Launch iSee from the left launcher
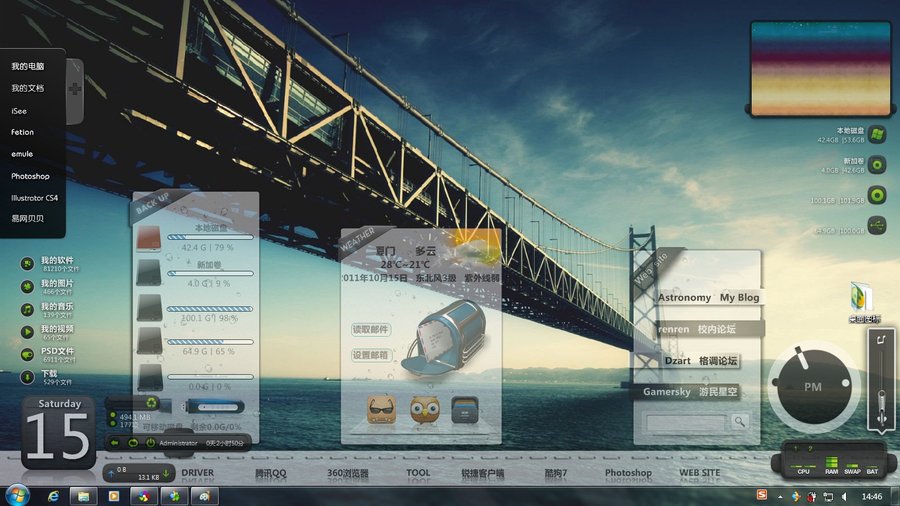 point(19,111)
